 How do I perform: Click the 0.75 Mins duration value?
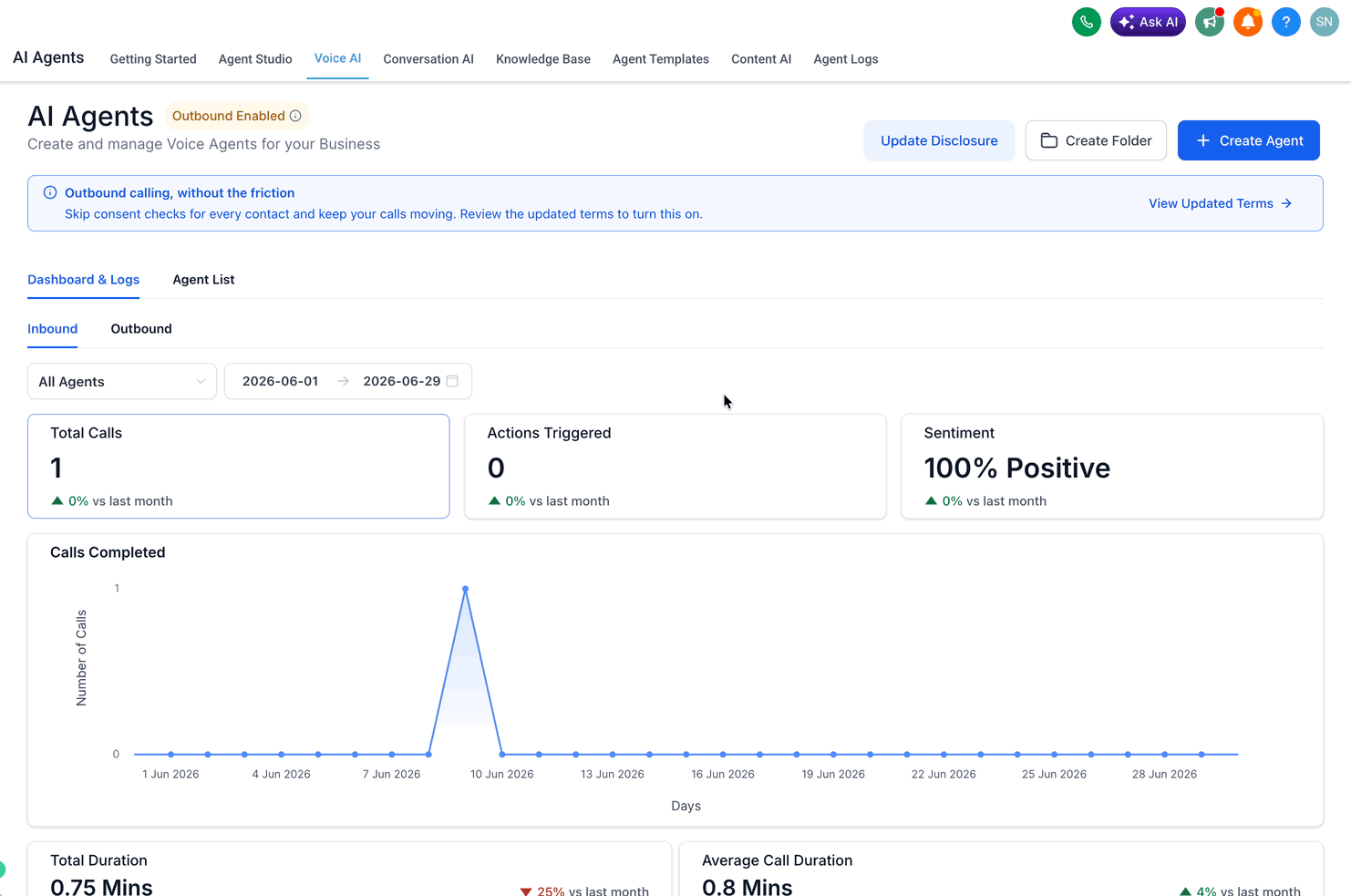(101, 887)
